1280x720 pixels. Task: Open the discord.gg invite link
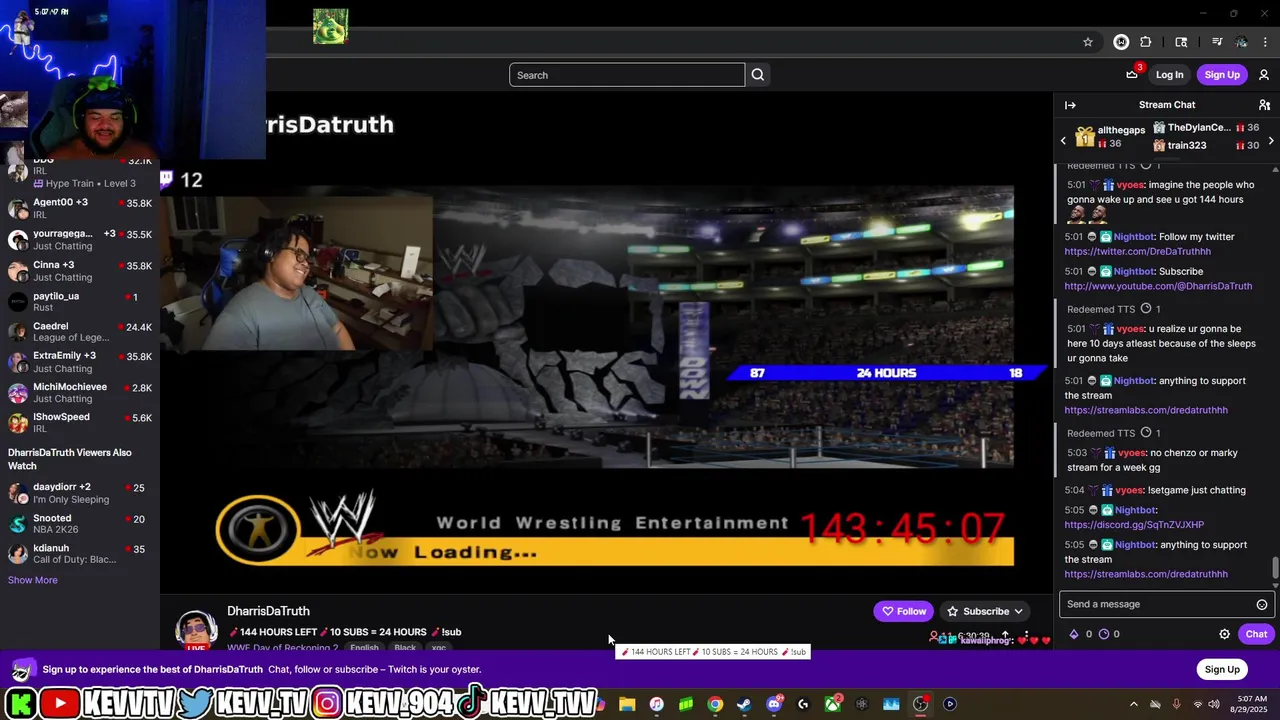point(1134,525)
